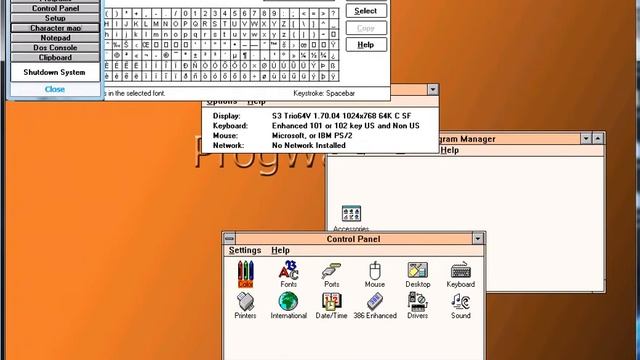Open the Printers icon
Screen dimensions: 640x360
pyautogui.click(x=245, y=305)
